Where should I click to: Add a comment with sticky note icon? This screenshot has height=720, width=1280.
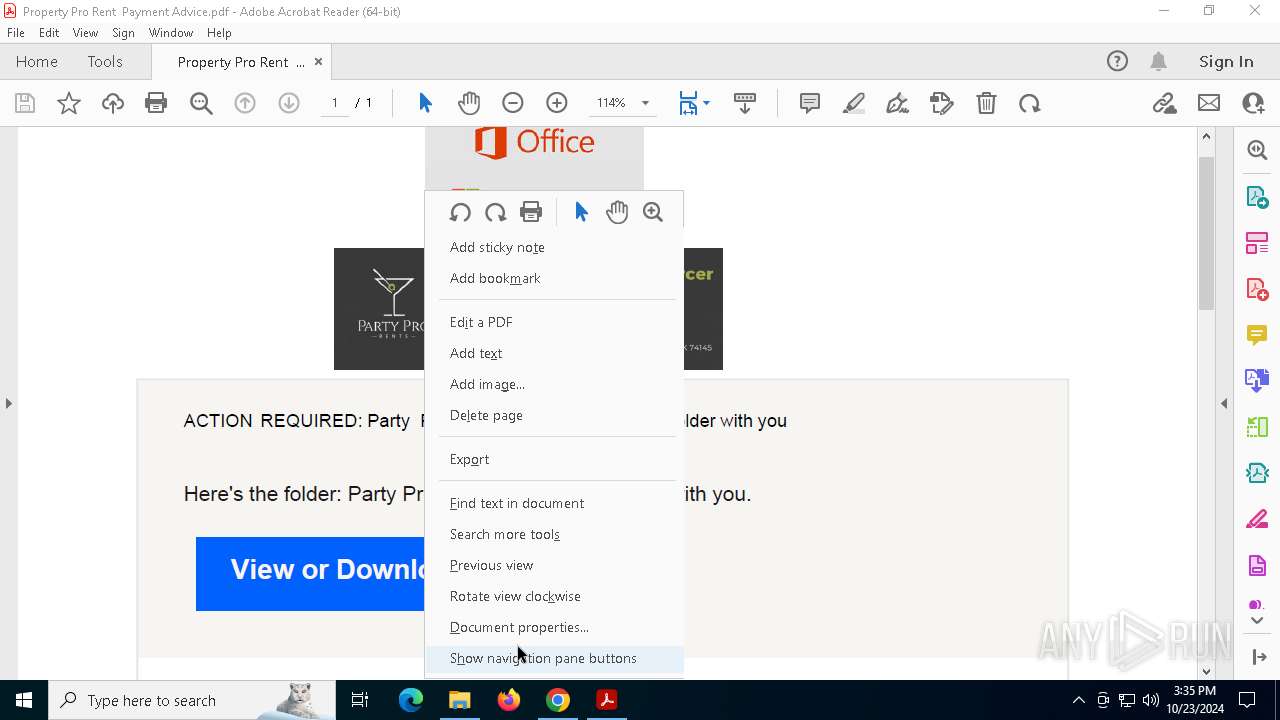tap(810, 103)
